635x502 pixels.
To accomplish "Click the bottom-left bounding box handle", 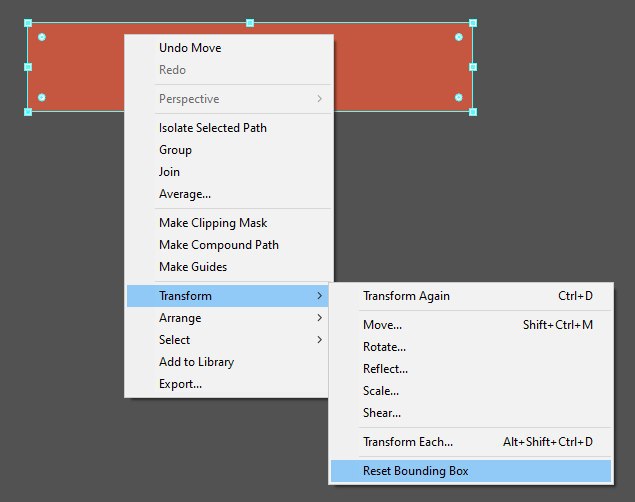I will pos(28,111).
